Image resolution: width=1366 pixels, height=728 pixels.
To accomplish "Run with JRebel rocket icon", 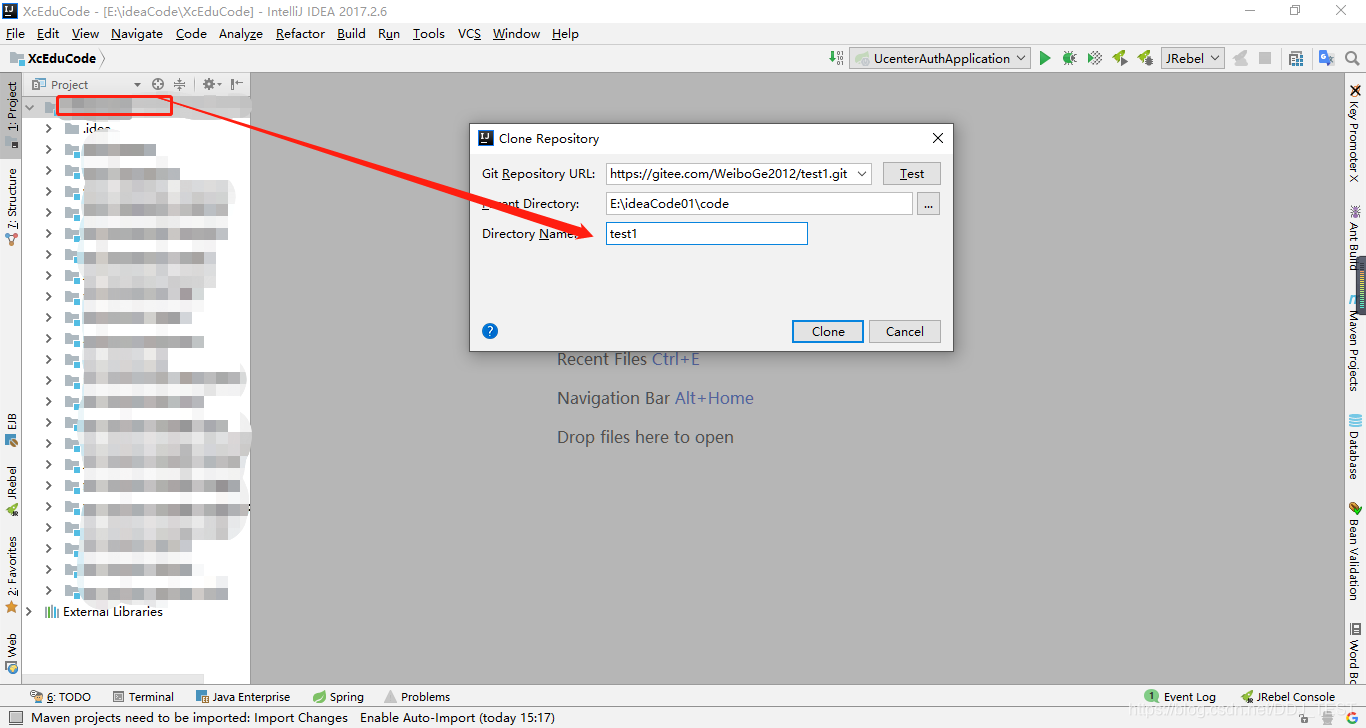I will coord(1120,58).
